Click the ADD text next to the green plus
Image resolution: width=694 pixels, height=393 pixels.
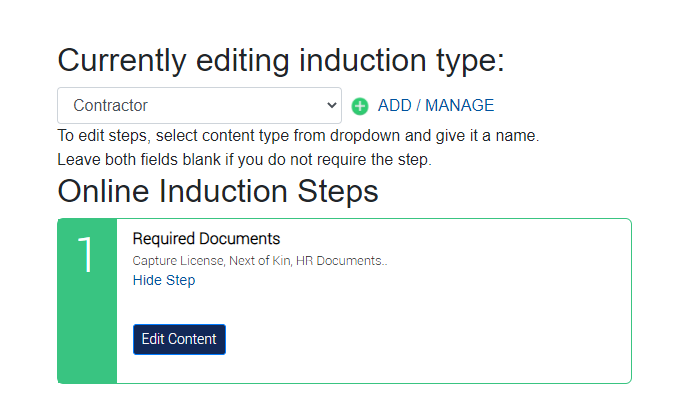pos(395,105)
